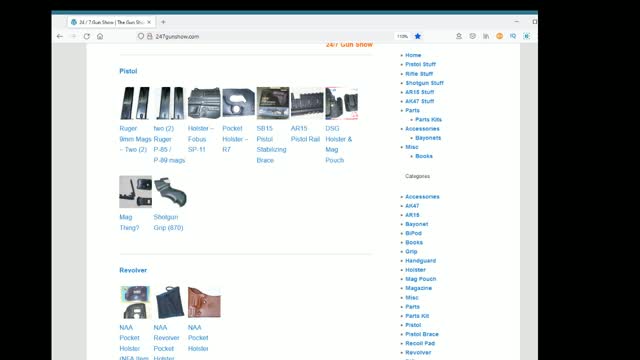This screenshot has height=360, width=640.
Task: Reload the page with refresh icon
Action: [87, 36]
